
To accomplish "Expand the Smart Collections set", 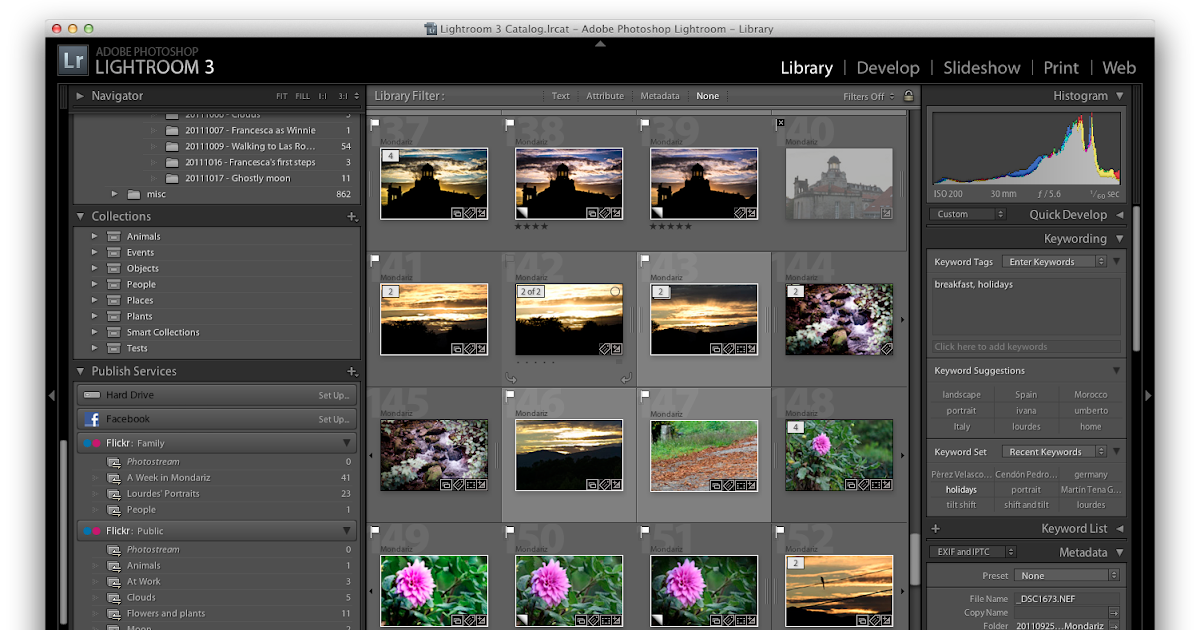I will point(94,332).
